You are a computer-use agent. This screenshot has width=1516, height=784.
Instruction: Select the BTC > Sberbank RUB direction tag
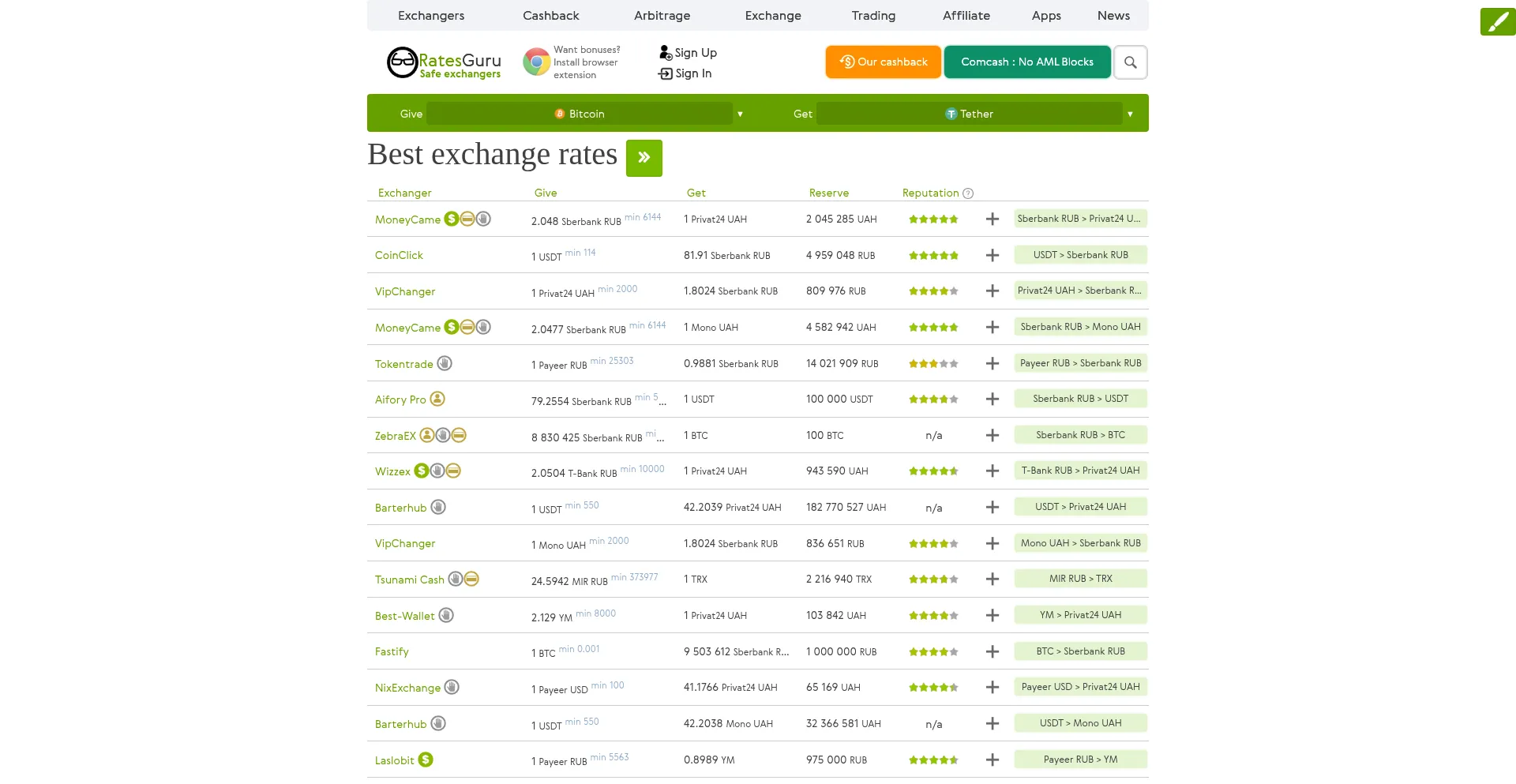pyautogui.click(x=1080, y=651)
